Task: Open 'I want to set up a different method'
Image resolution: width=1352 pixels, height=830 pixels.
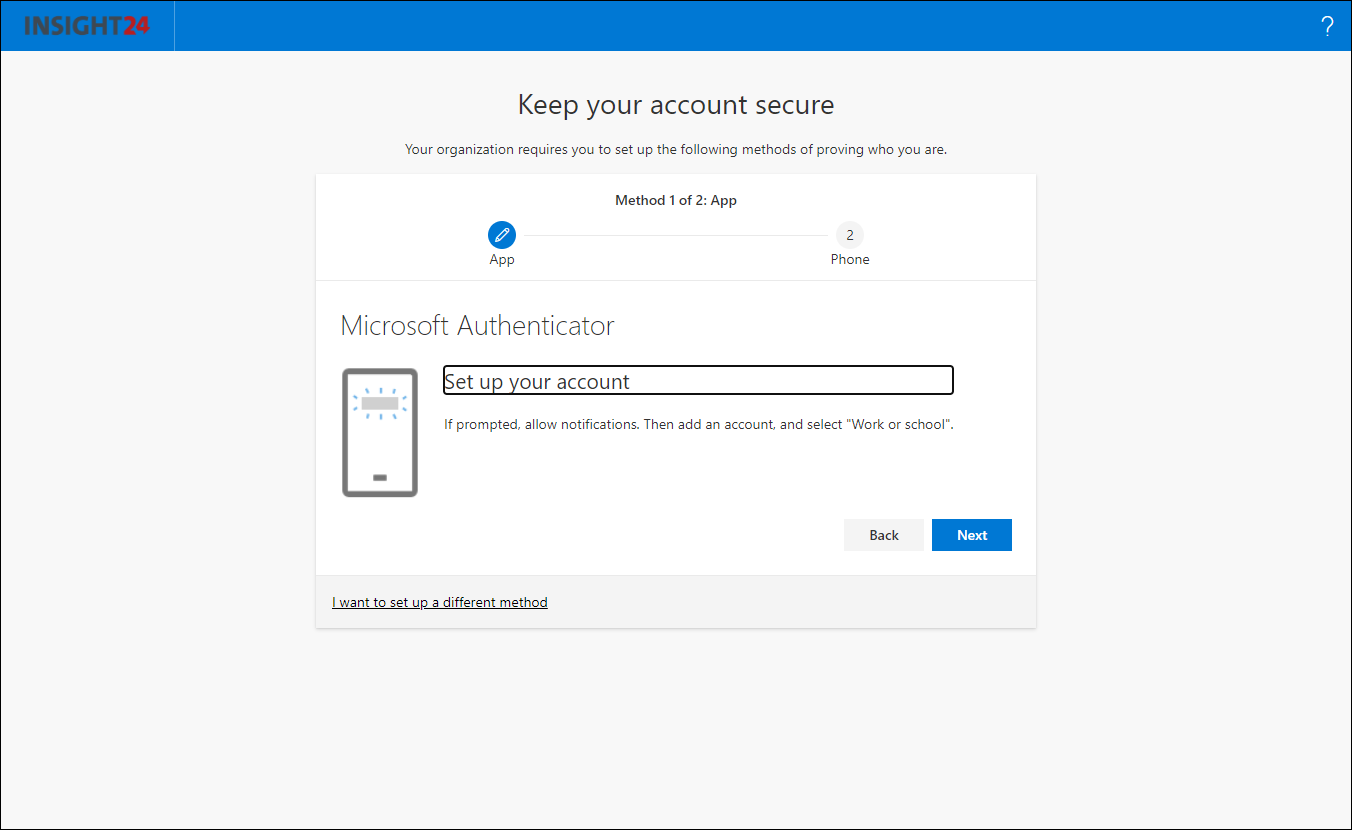Action: [440, 602]
